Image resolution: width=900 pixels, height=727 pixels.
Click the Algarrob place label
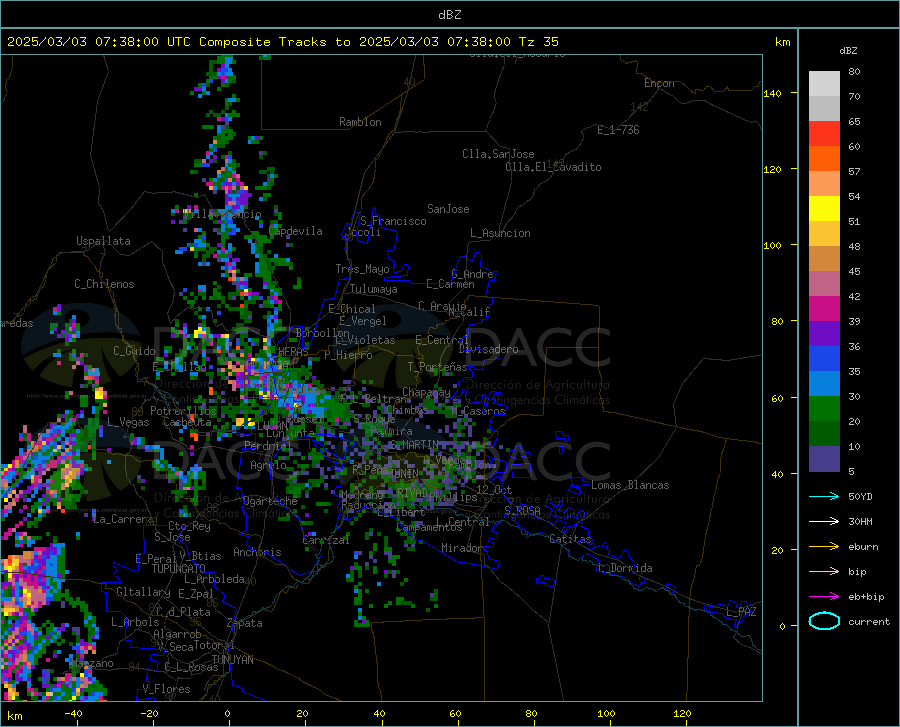click(x=177, y=634)
